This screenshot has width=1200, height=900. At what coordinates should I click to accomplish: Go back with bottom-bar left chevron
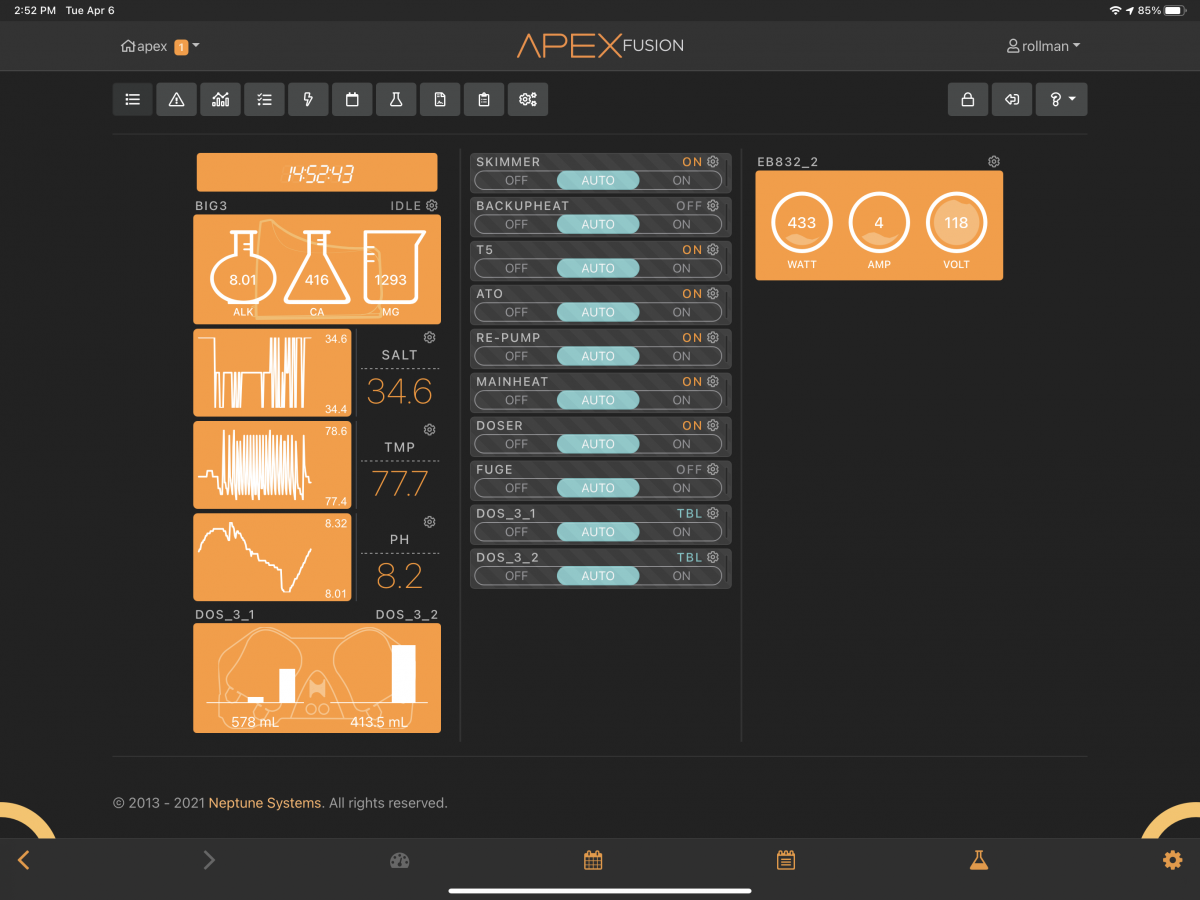24,860
